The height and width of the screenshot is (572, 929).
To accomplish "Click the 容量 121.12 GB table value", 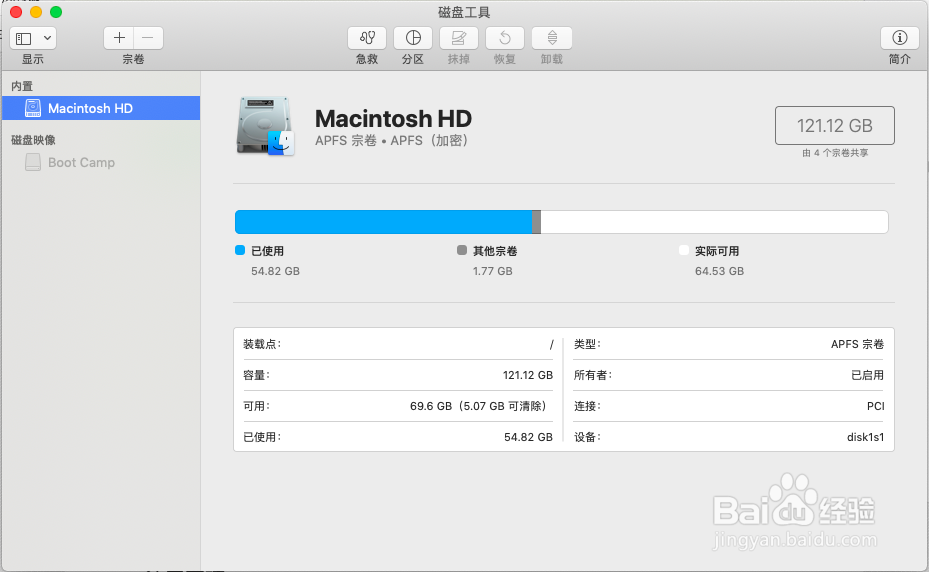I will click(x=527, y=375).
